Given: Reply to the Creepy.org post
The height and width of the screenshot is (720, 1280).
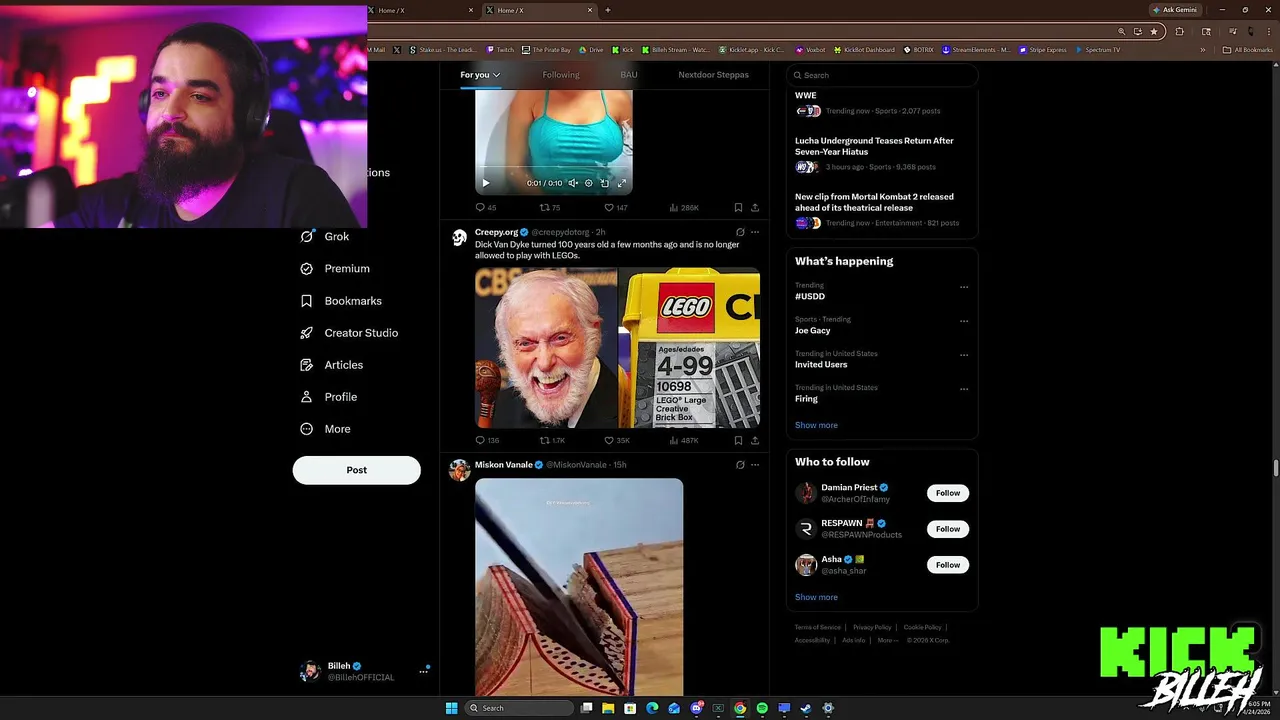Looking at the screenshot, I should point(487,440).
